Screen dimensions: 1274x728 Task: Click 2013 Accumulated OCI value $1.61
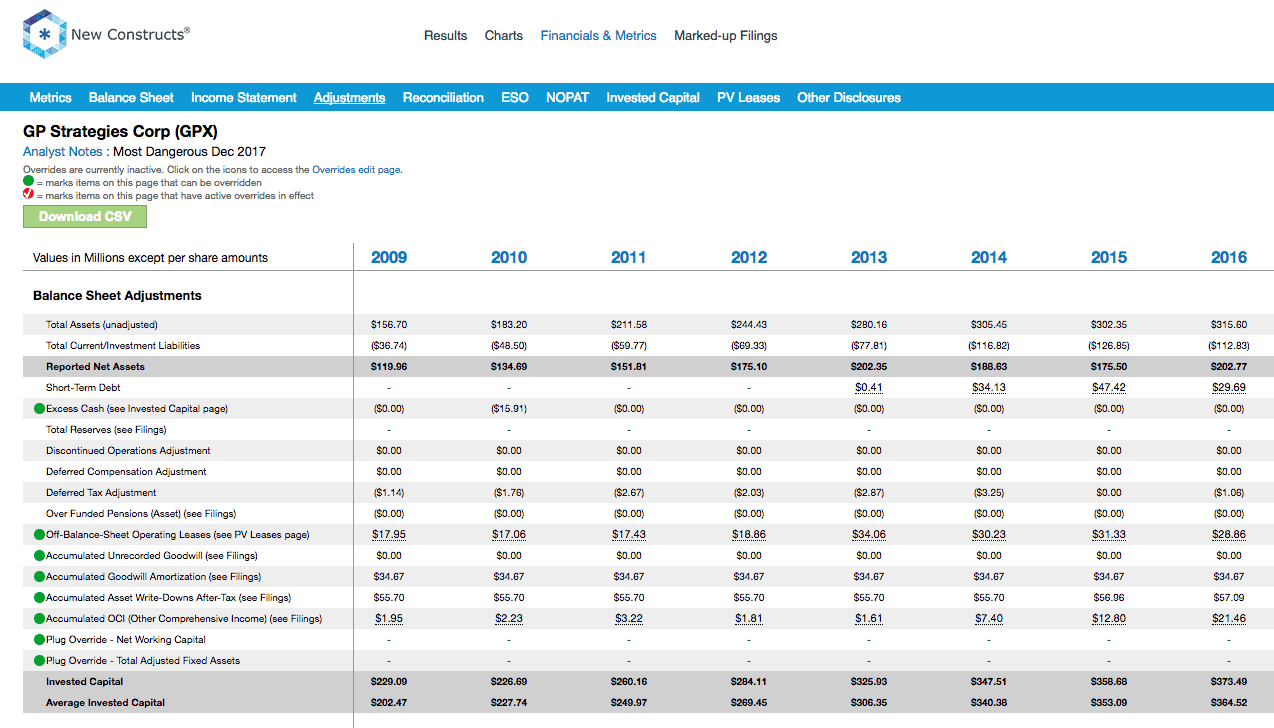coord(869,619)
